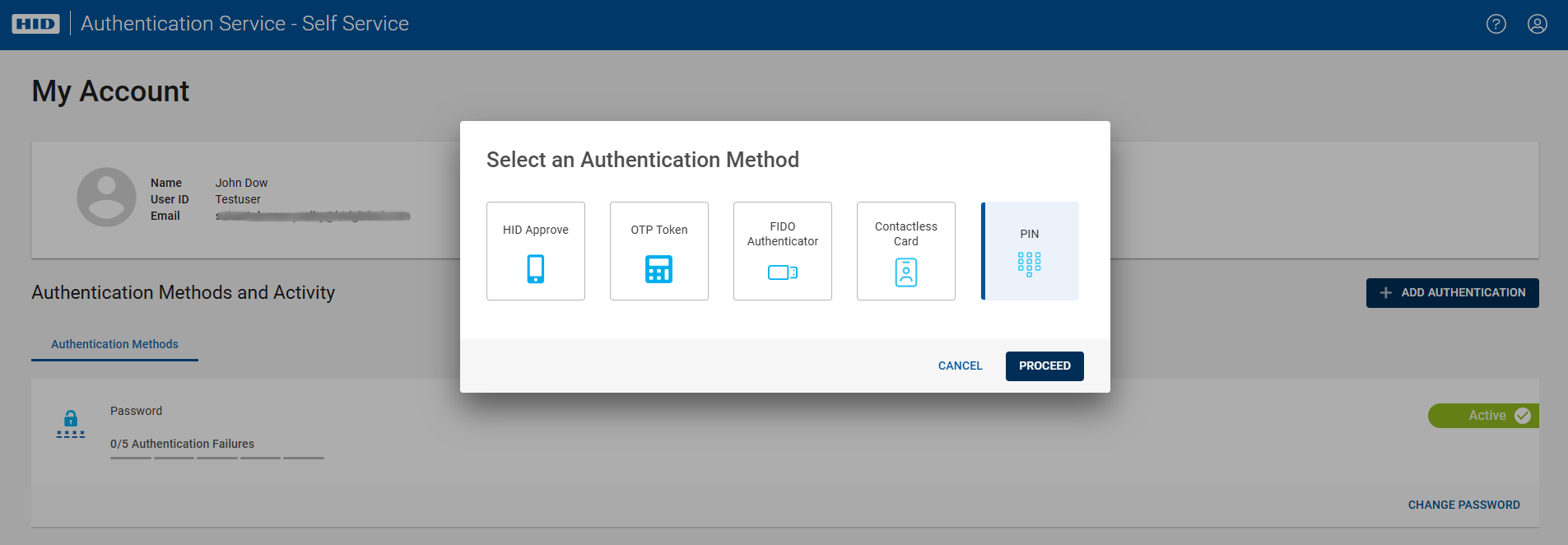Select the FIDO Authenticator key icon
Image resolution: width=1568 pixels, height=545 pixels.
pyautogui.click(x=783, y=272)
